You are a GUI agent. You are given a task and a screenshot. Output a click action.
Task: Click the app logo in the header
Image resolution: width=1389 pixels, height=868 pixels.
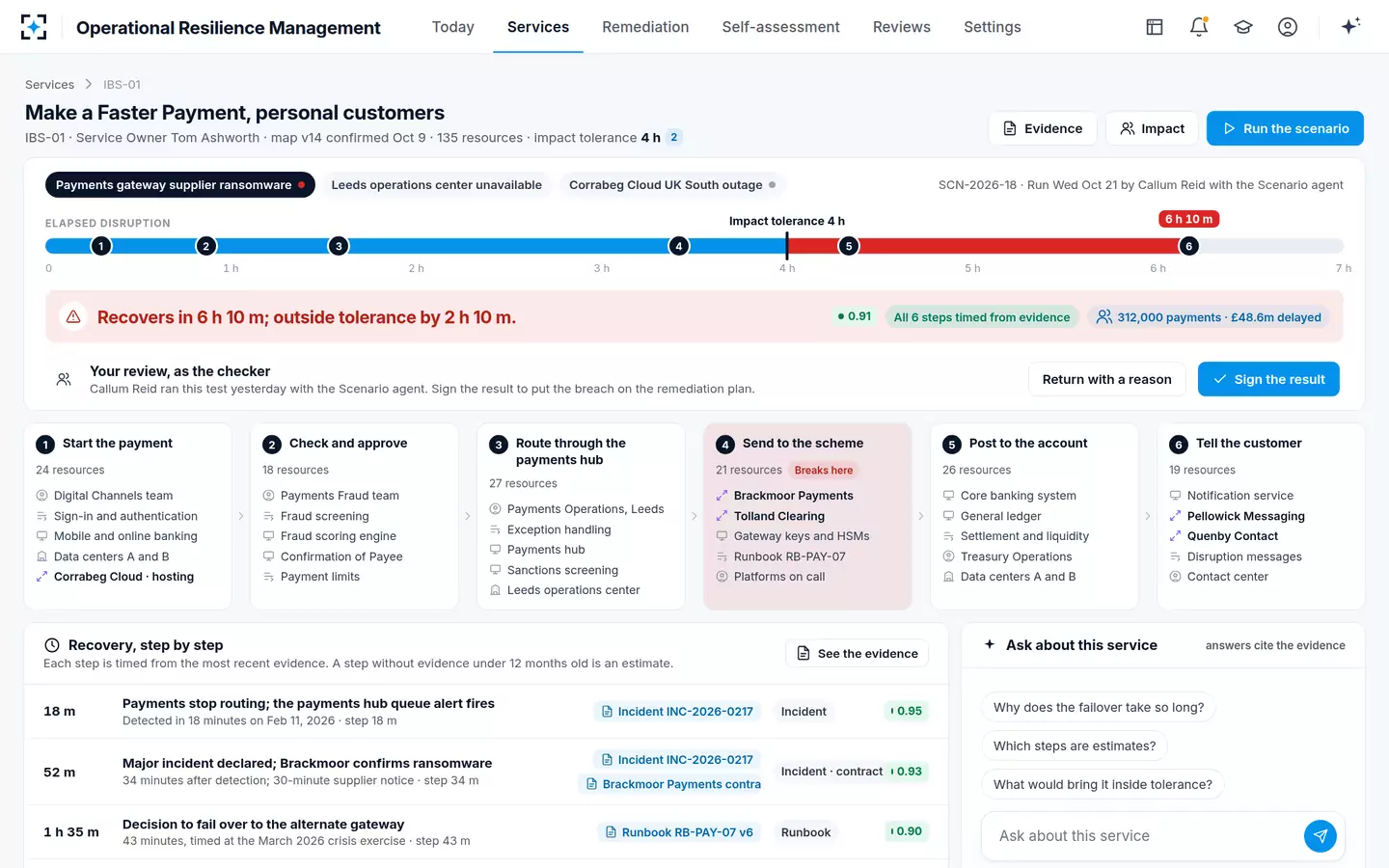click(34, 27)
